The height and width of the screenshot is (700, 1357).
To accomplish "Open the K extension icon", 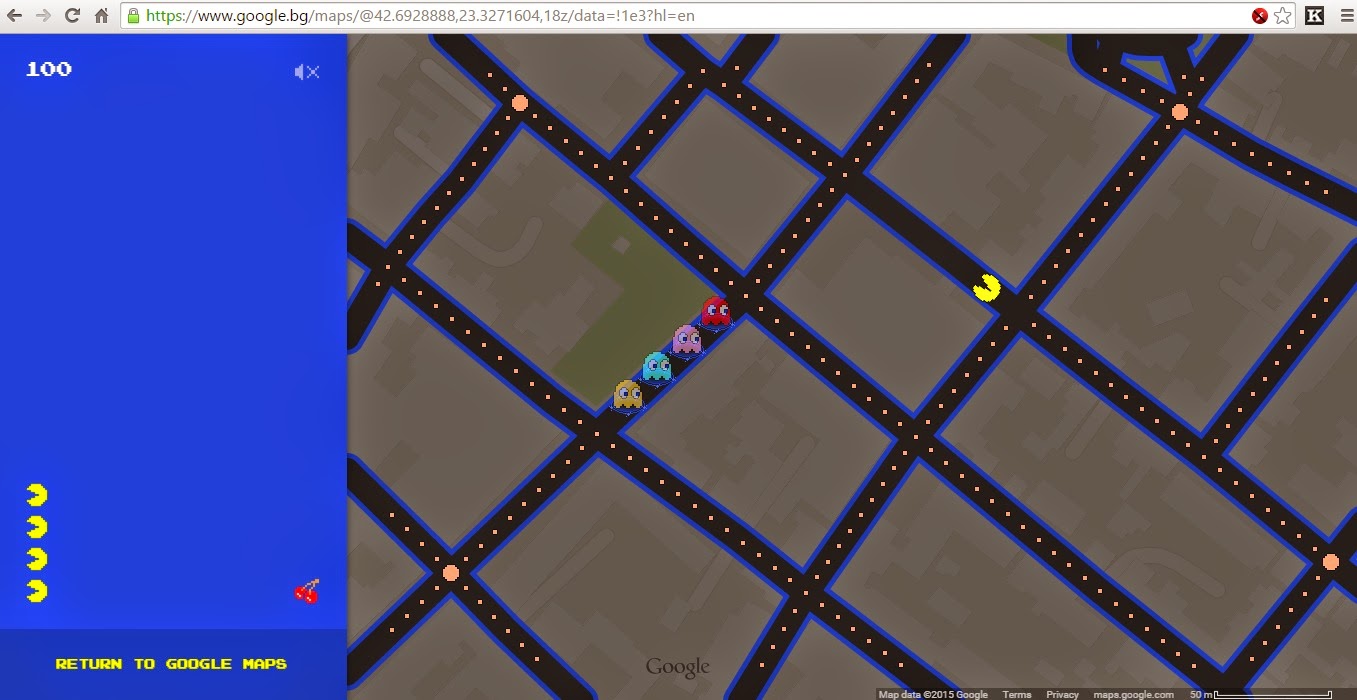I will point(1315,16).
